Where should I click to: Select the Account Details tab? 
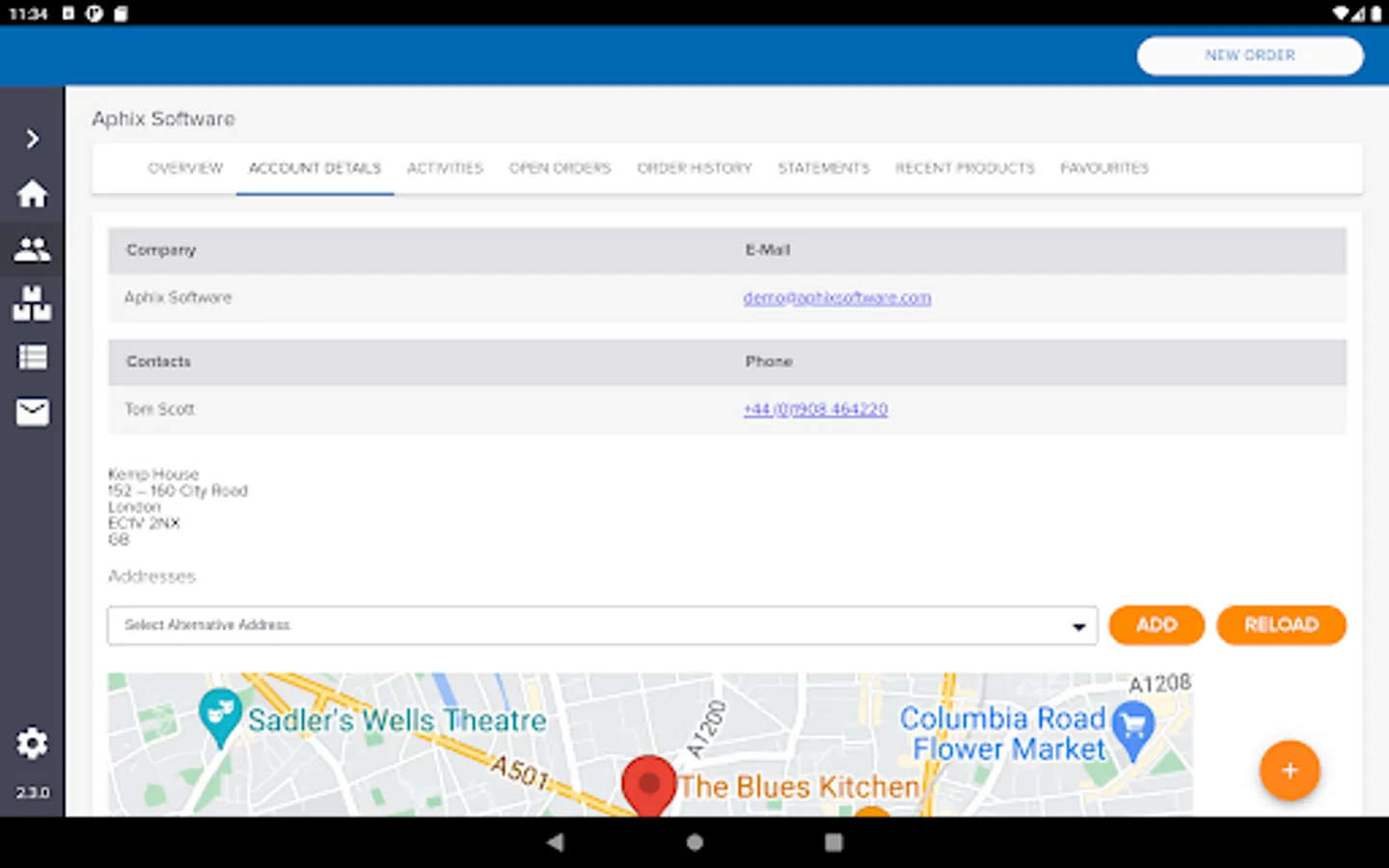pyautogui.click(x=315, y=168)
